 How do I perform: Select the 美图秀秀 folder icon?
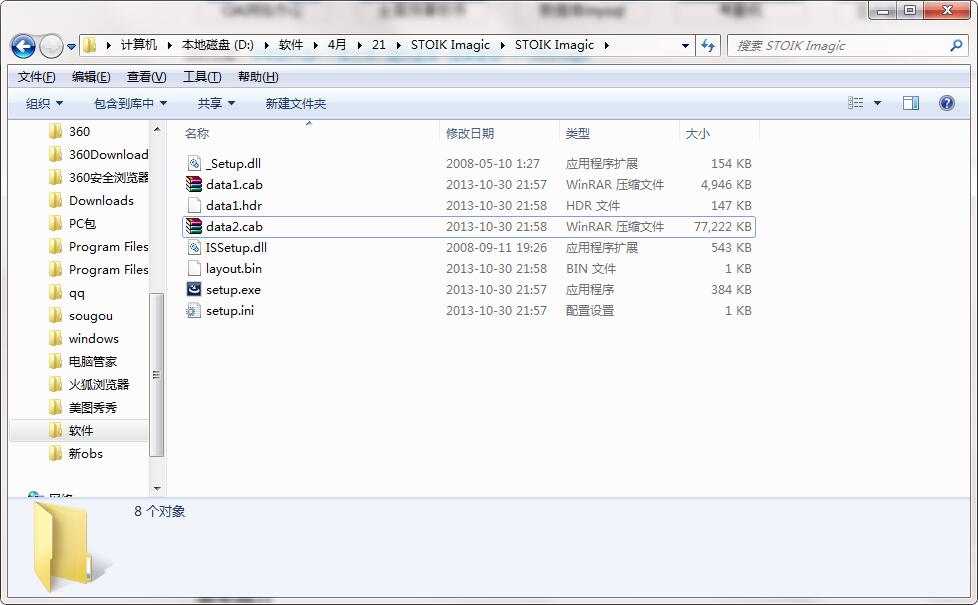coord(56,408)
